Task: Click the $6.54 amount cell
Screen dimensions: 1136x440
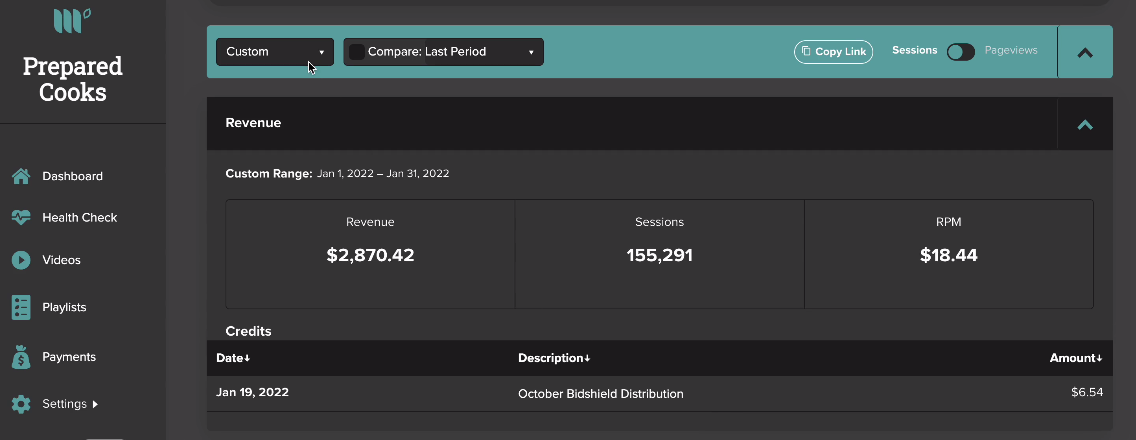Action: click(1087, 392)
